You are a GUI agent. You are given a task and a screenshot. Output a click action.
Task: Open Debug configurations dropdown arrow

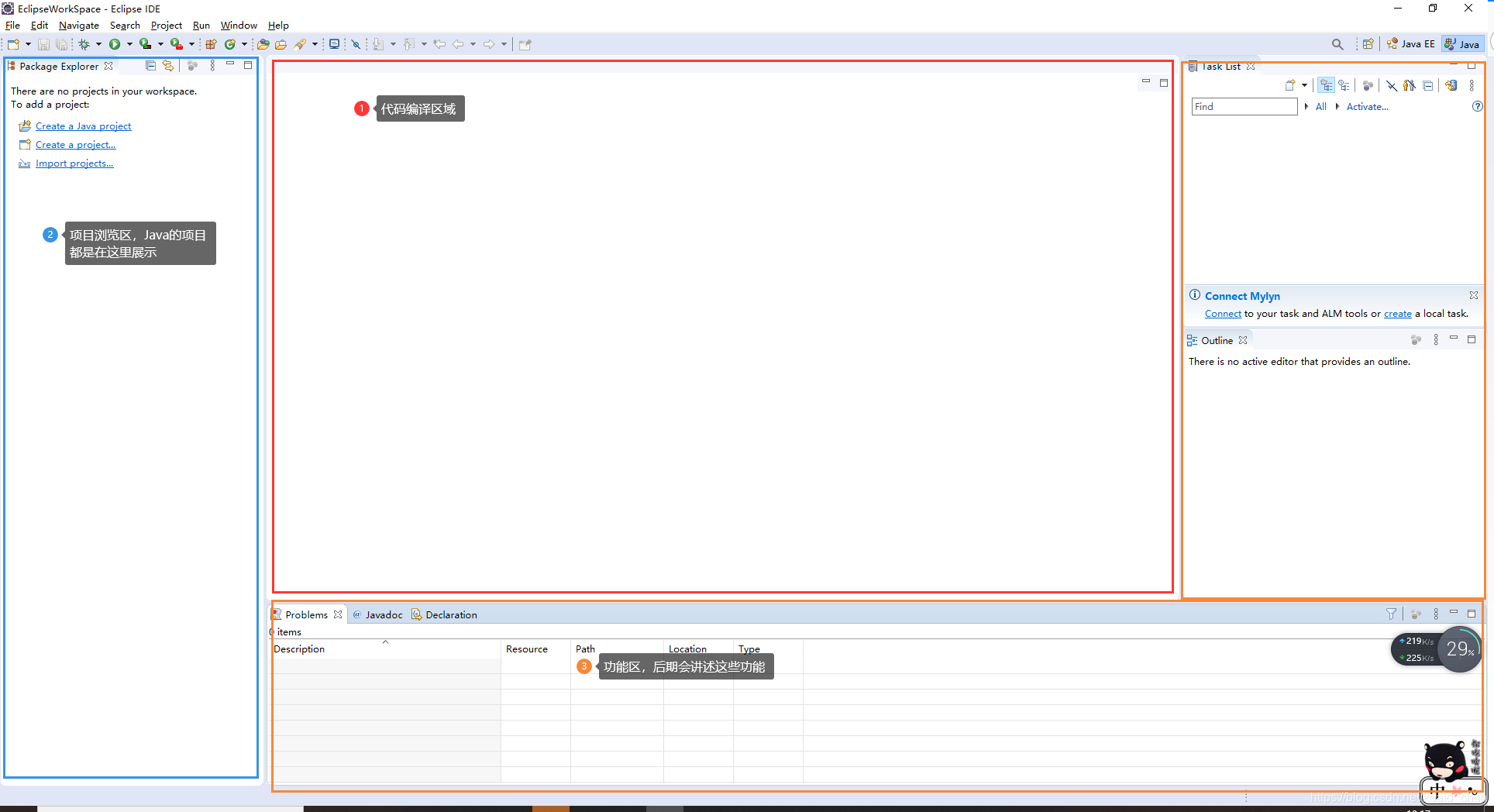(98, 44)
